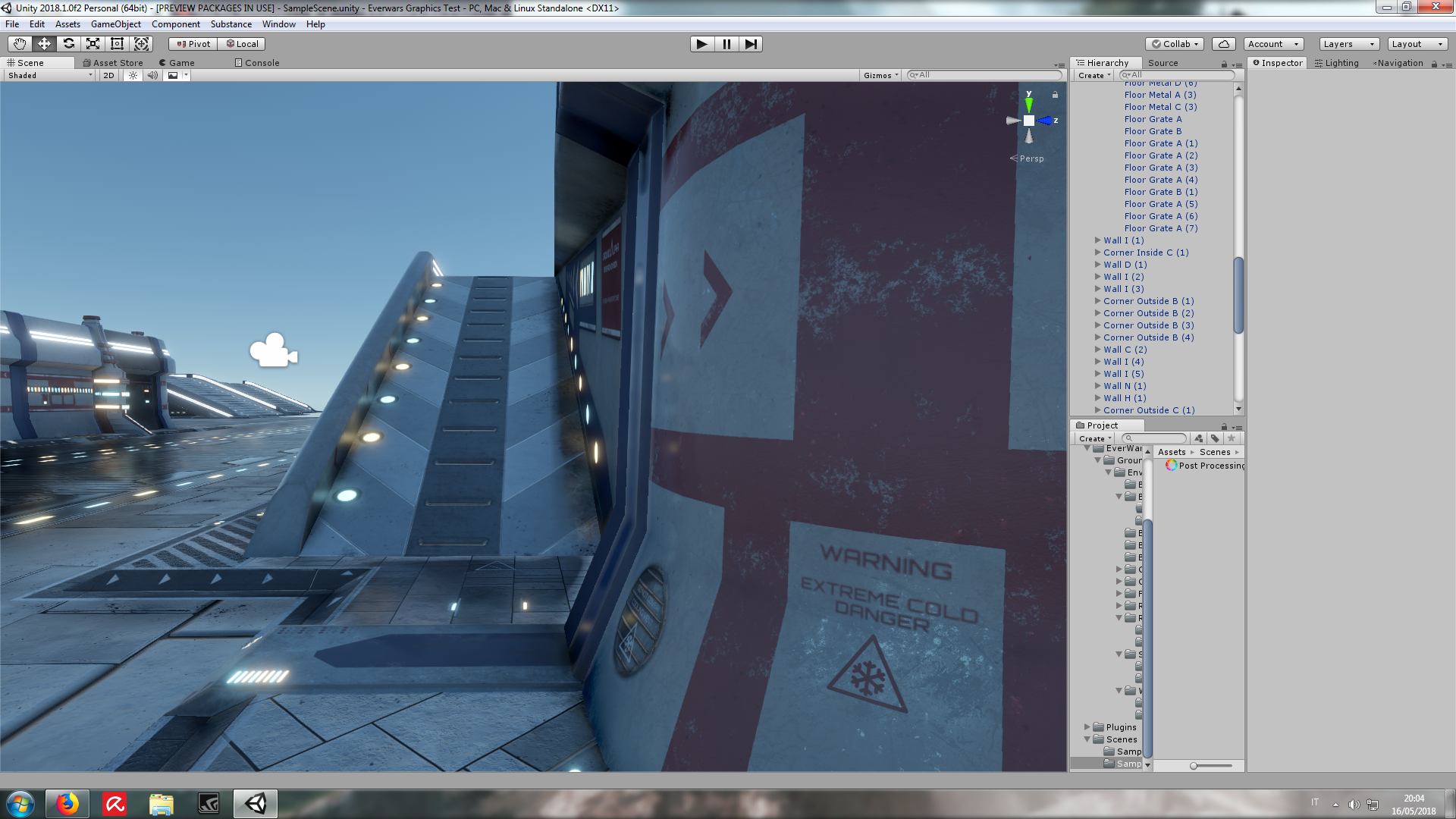
Task: Select the Rotate tool
Action: tap(68, 44)
